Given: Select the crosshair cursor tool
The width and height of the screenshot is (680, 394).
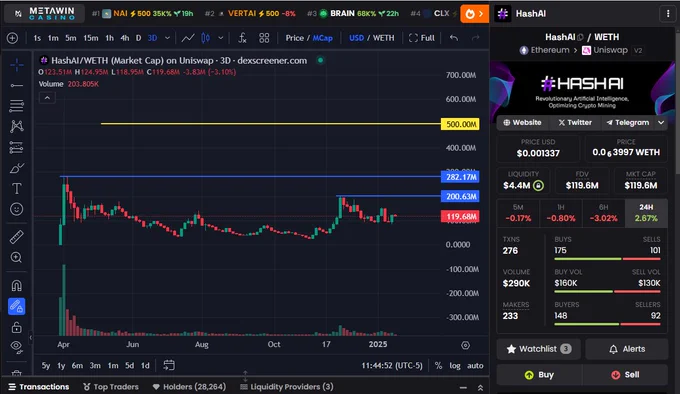Looking at the screenshot, I should (16, 65).
